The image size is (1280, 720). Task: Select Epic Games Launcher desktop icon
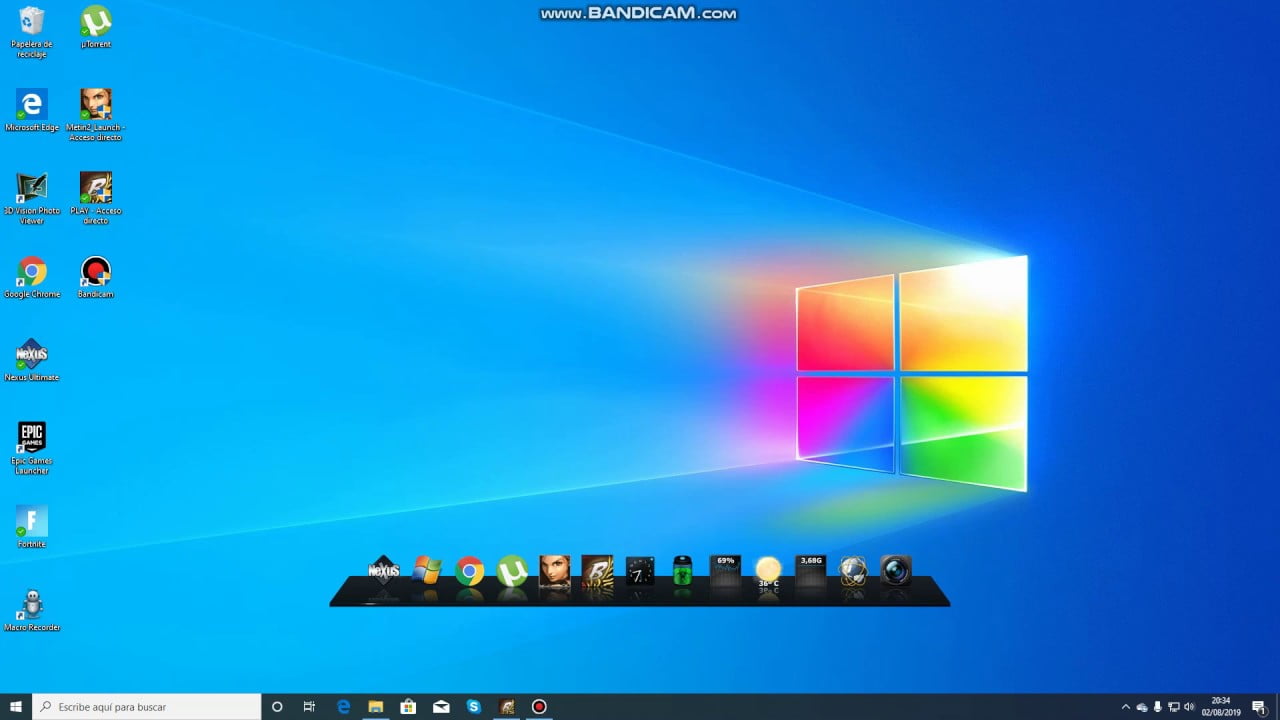pos(31,448)
